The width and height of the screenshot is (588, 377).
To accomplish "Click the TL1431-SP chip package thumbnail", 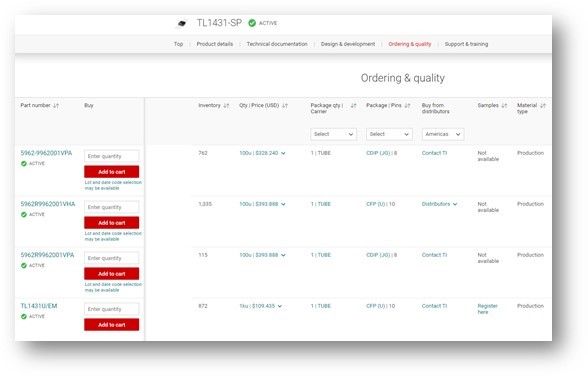I will (182, 24).
